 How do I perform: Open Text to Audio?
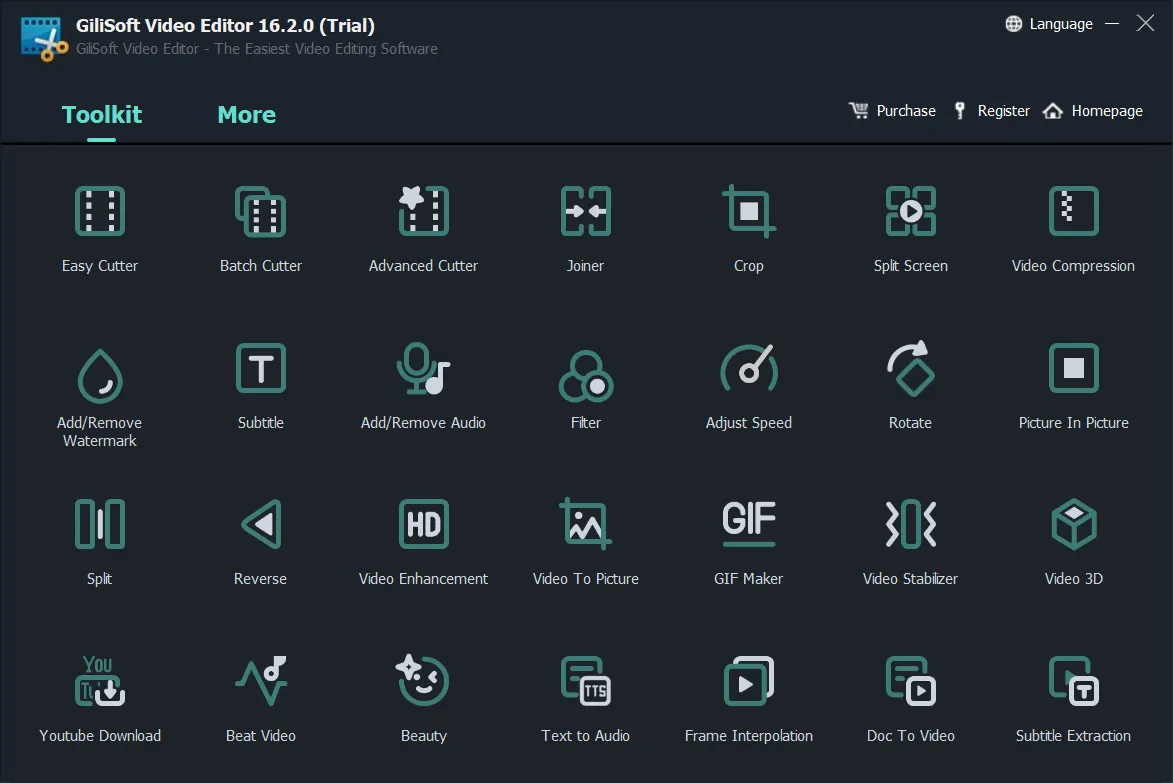(585, 693)
